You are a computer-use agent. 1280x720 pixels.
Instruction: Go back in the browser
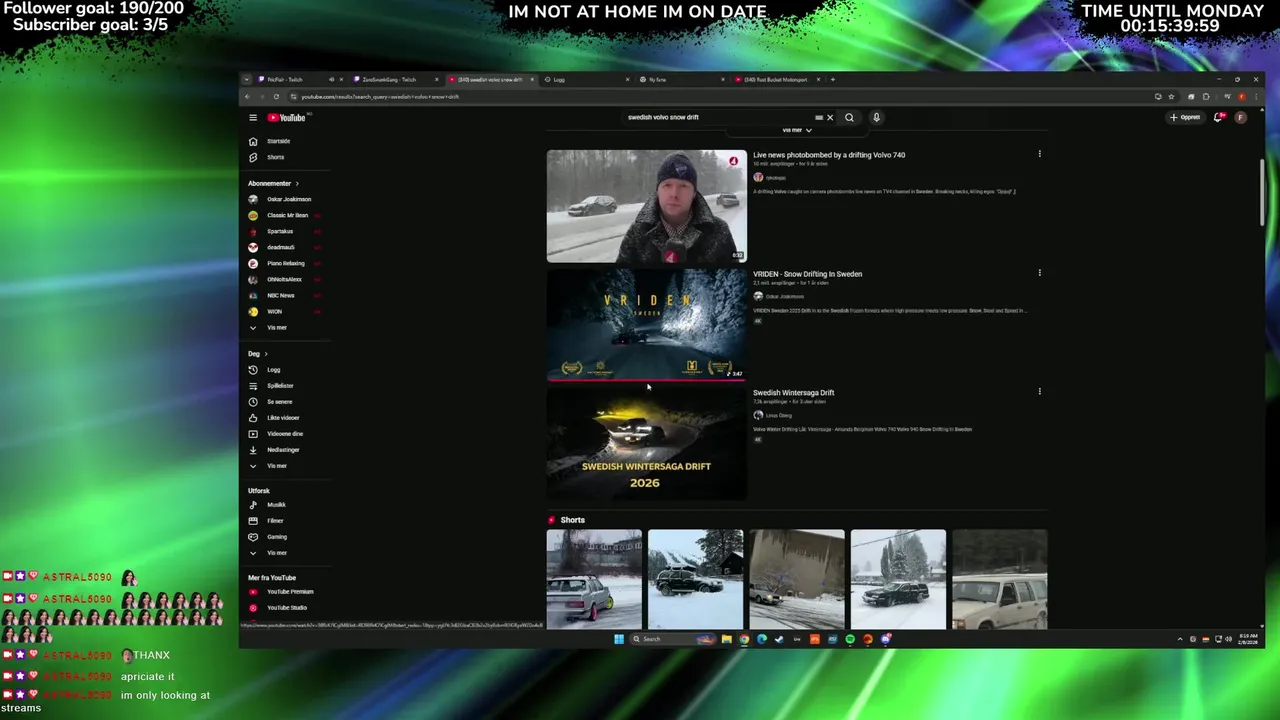[247, 97]
